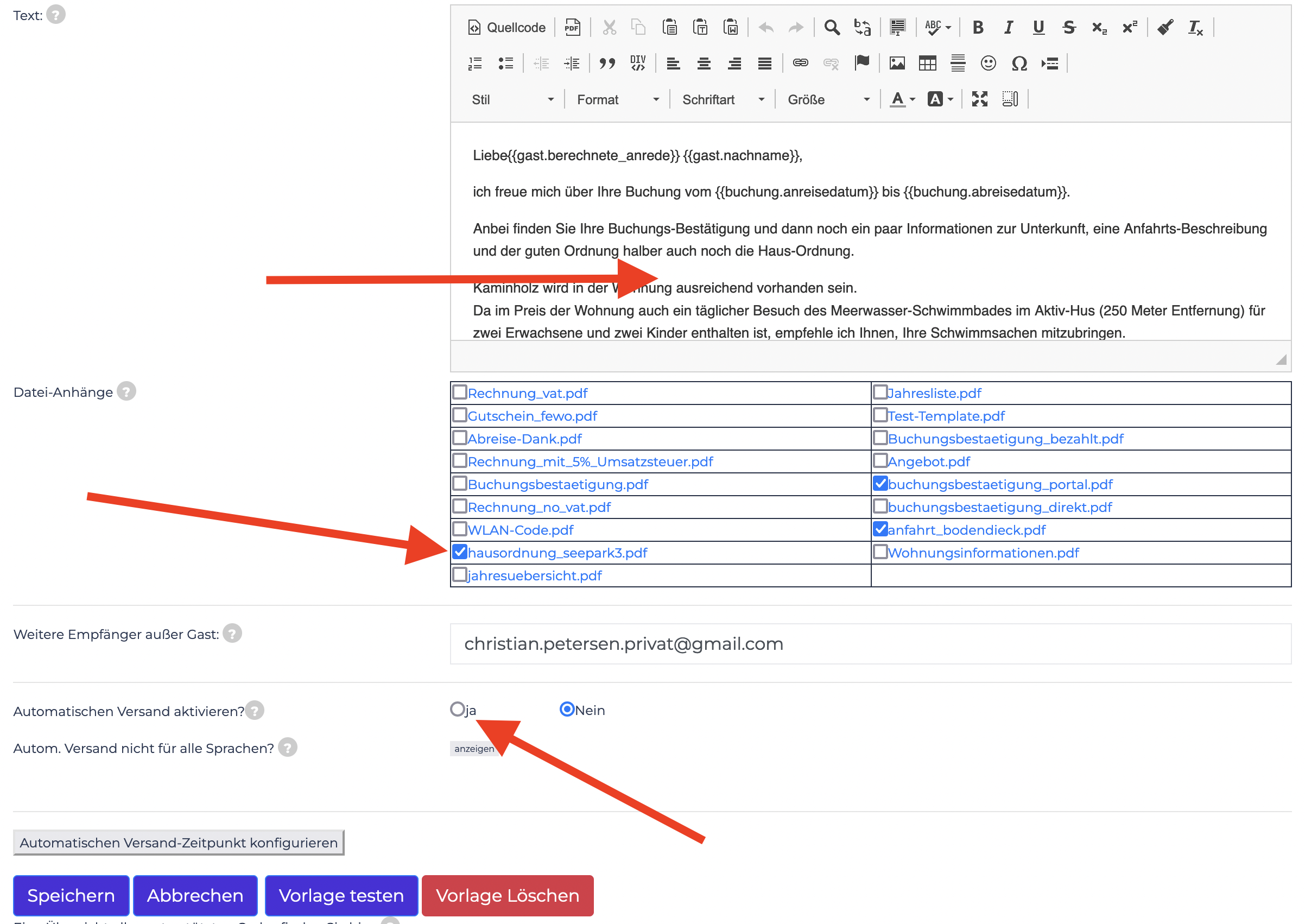The height and width of the screenshot is (924, 1305).
Task: Insert a bulleted list
Action: (x=506, y=63)
